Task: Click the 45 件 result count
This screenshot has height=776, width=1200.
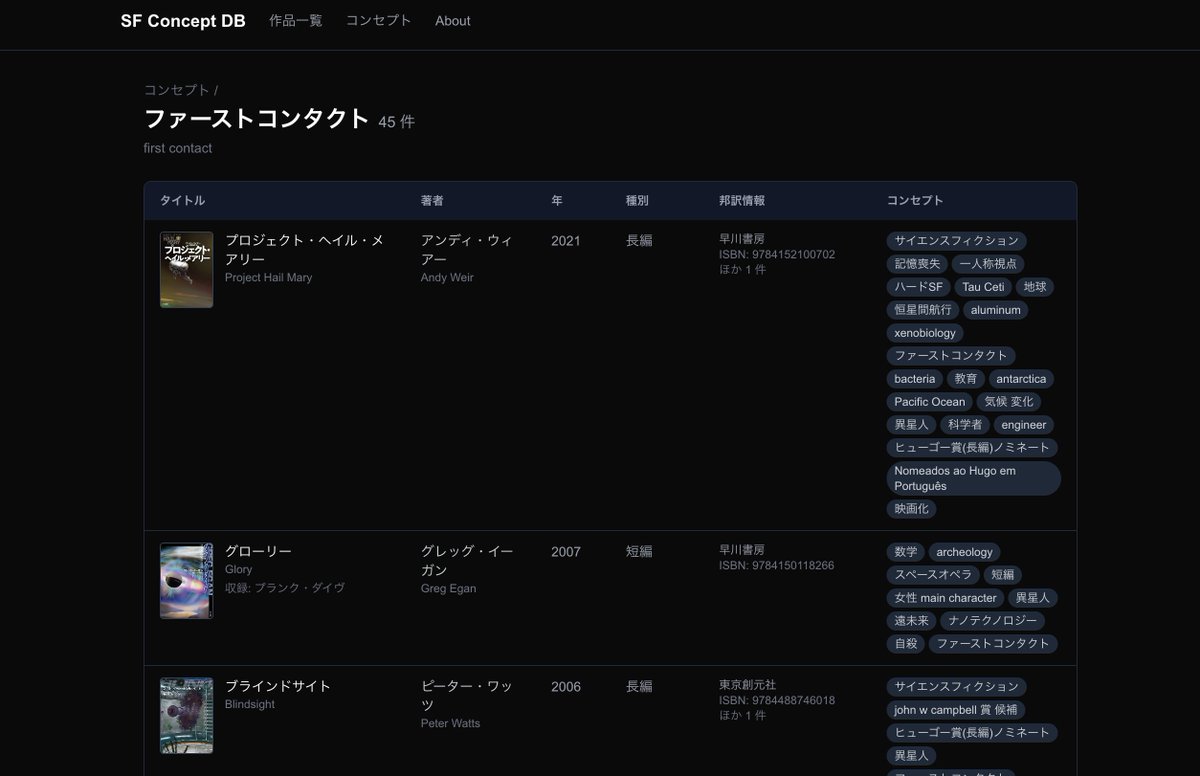Action: [396, 122]
